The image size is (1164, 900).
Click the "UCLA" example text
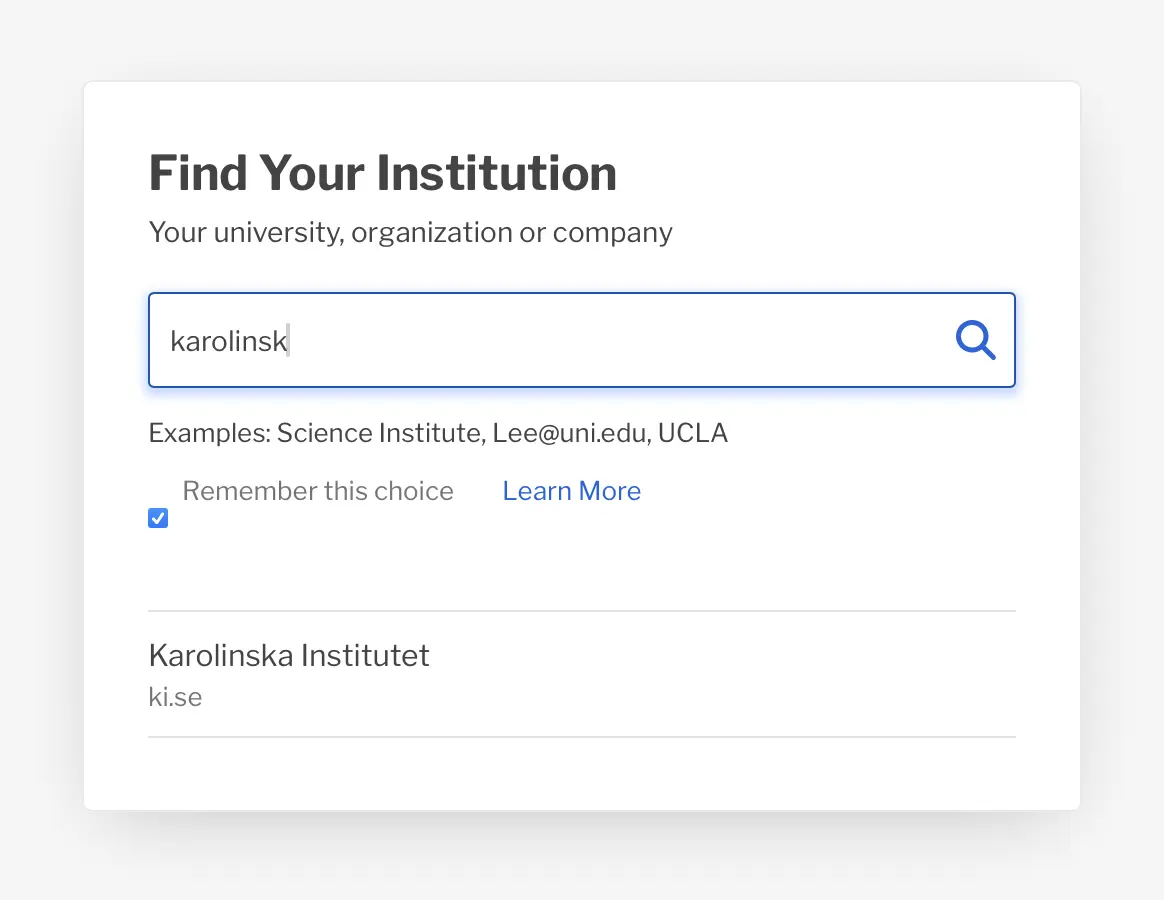pyautogui.click(x=693, y=433)
